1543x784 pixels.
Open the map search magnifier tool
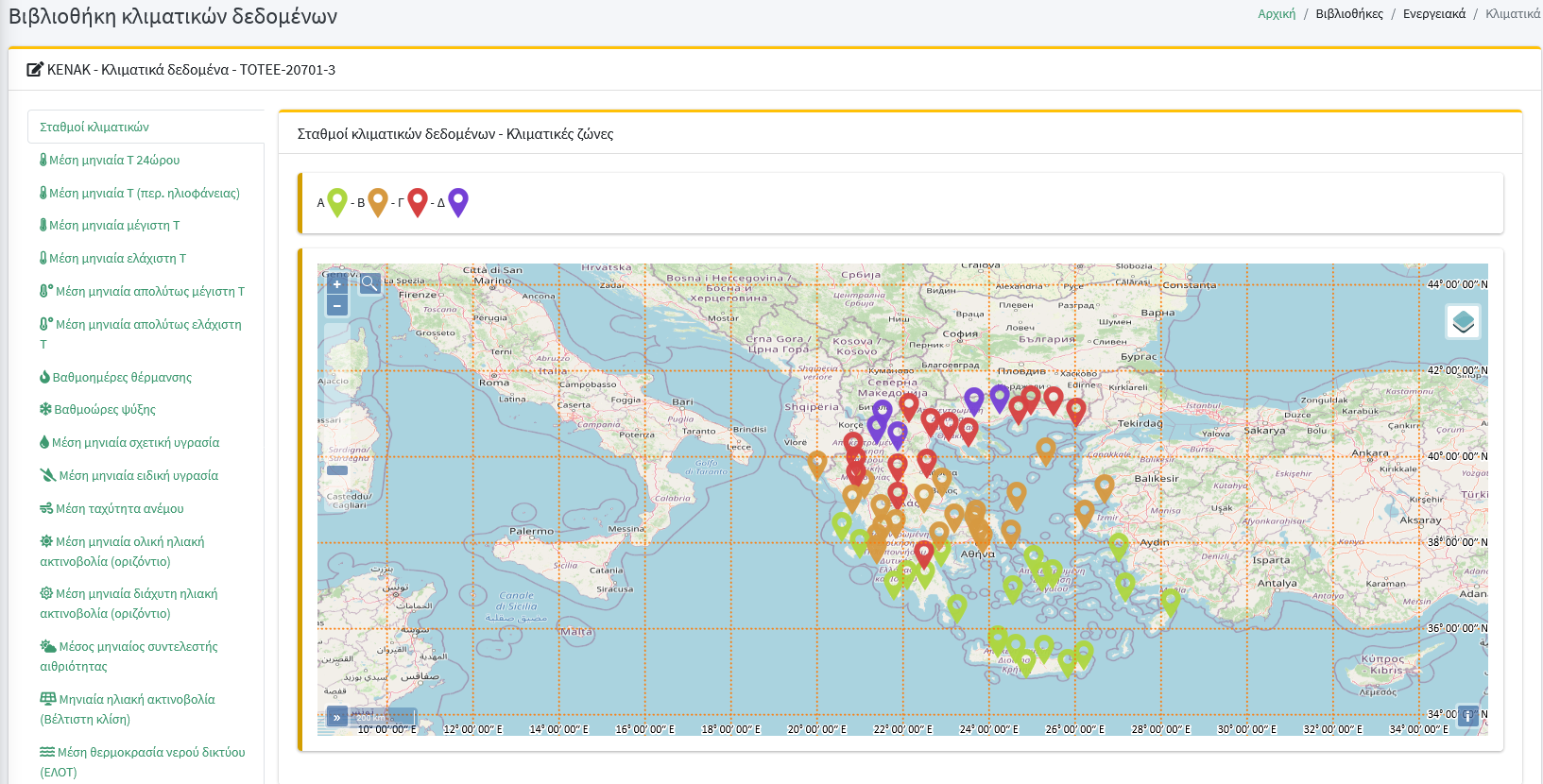369,283
